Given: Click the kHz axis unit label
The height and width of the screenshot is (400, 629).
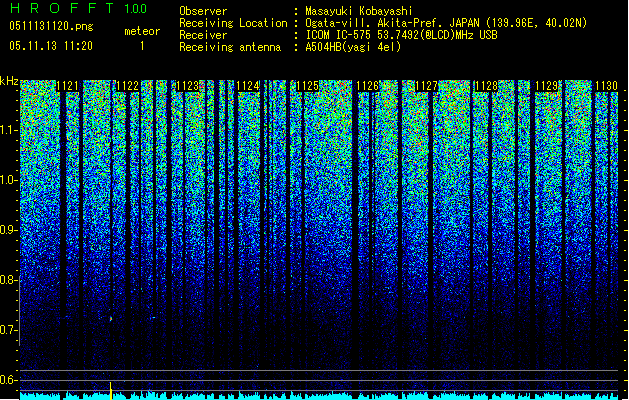Looking at the screenshot, I should pos(9,81).
